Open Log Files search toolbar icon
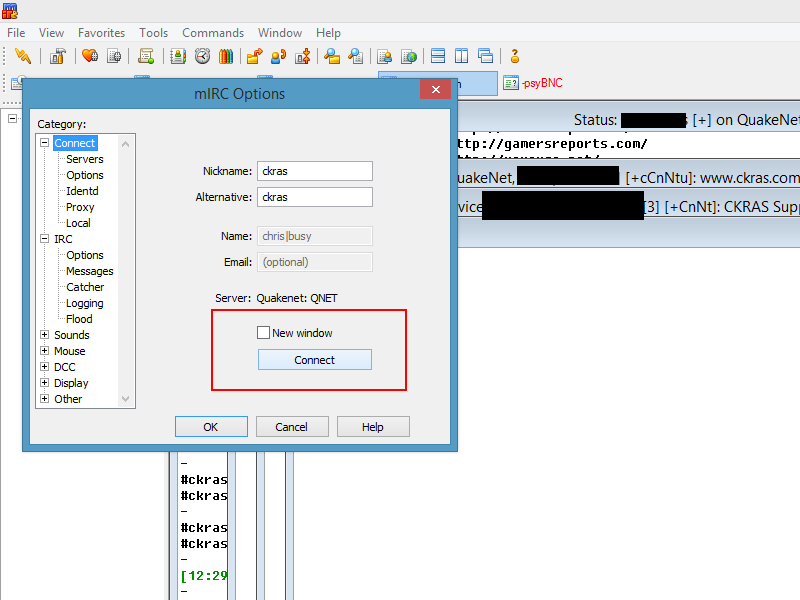Viewport: 800px width, 600px height. click(356, 56)
